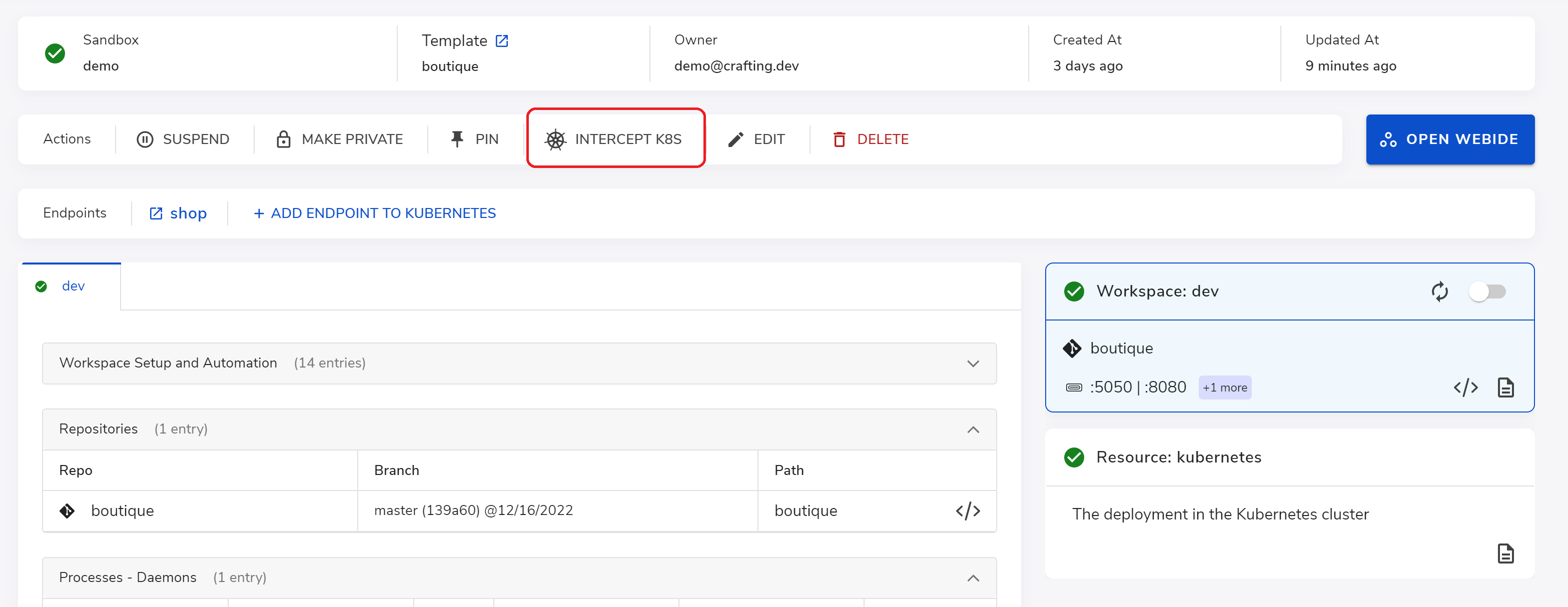This screenshot has width=1568, height=607.
Task: Open logs document icon in Workspace dev card
Action: [x=1505, y=387]
